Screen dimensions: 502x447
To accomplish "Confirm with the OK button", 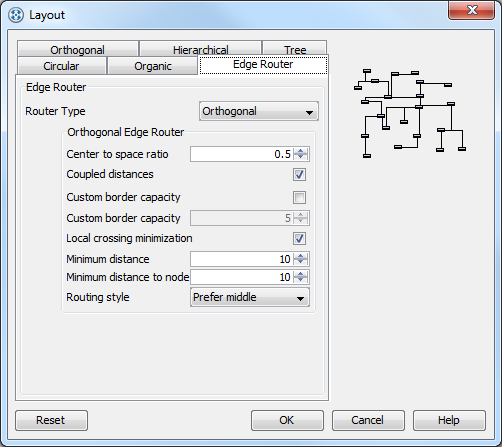I will pyautogui.click(x=287, y=420).
